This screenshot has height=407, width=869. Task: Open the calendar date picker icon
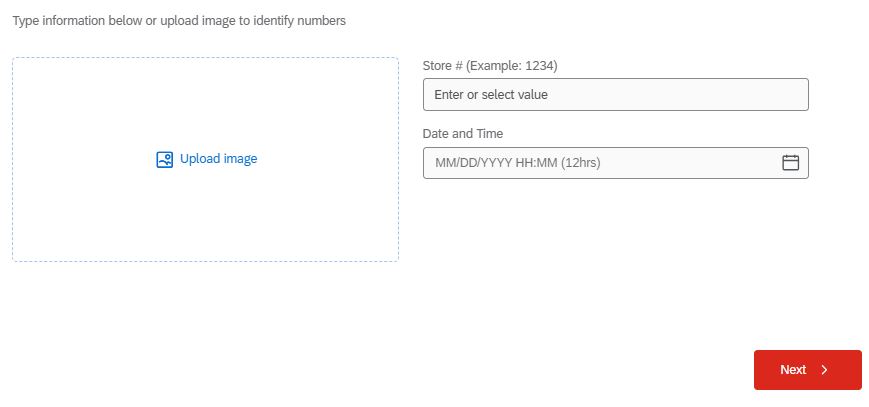(790, 163)
